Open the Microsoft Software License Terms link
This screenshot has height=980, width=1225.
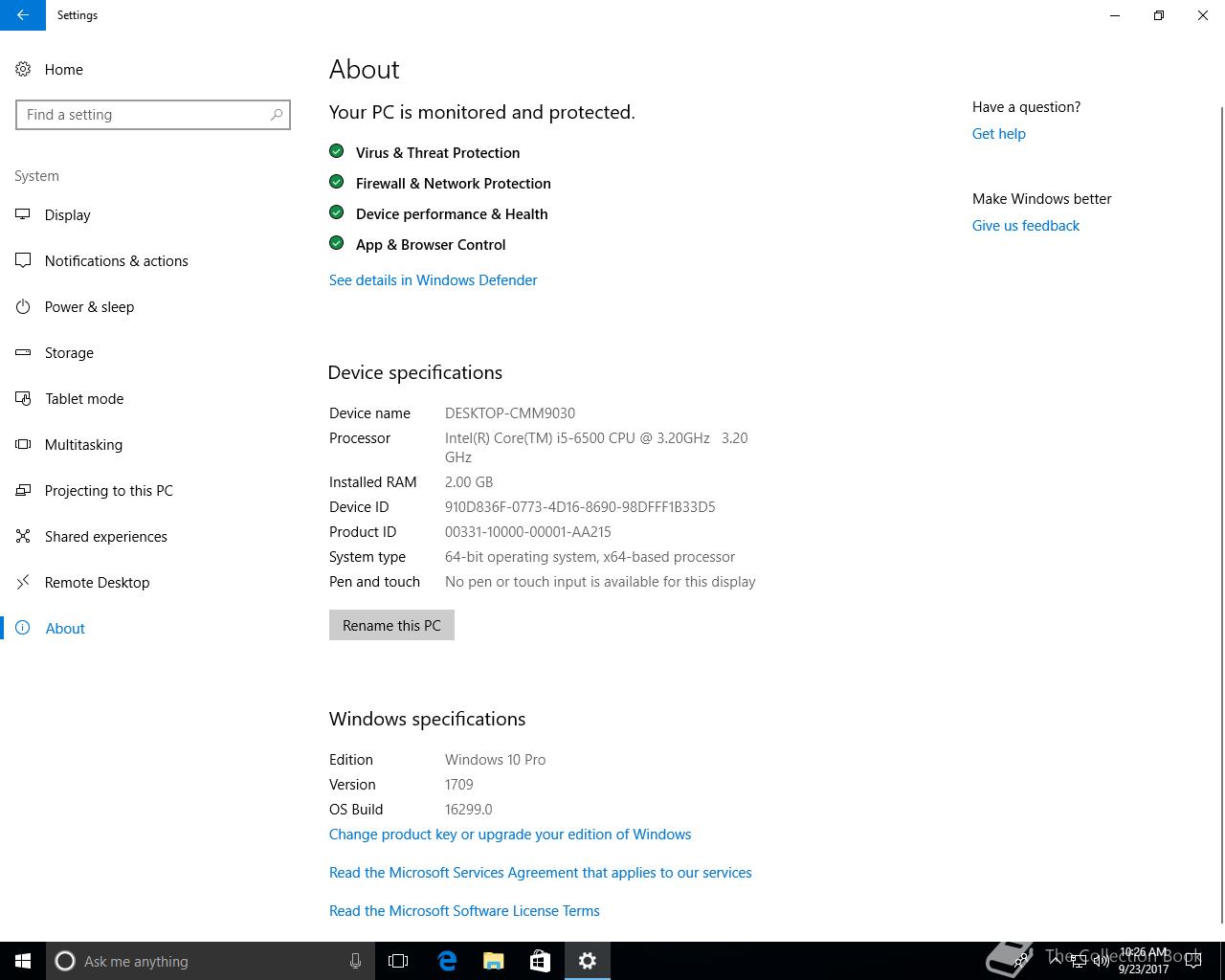464,911
